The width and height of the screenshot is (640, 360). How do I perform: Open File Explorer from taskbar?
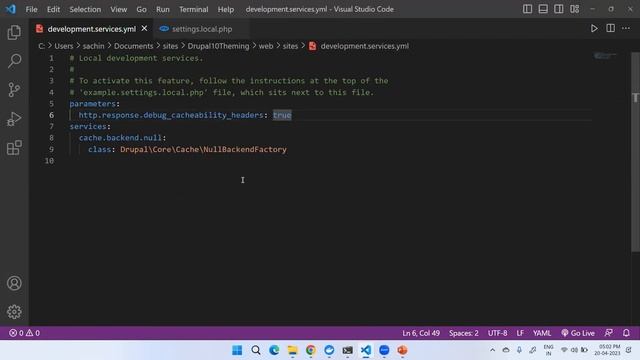[x=292, y=350]
